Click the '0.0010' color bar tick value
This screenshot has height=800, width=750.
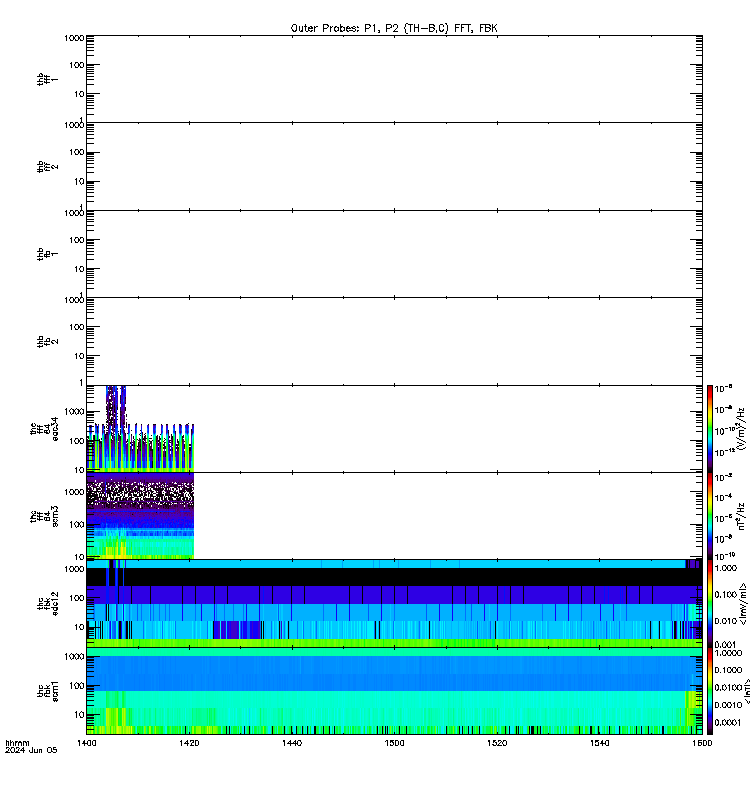728,705
